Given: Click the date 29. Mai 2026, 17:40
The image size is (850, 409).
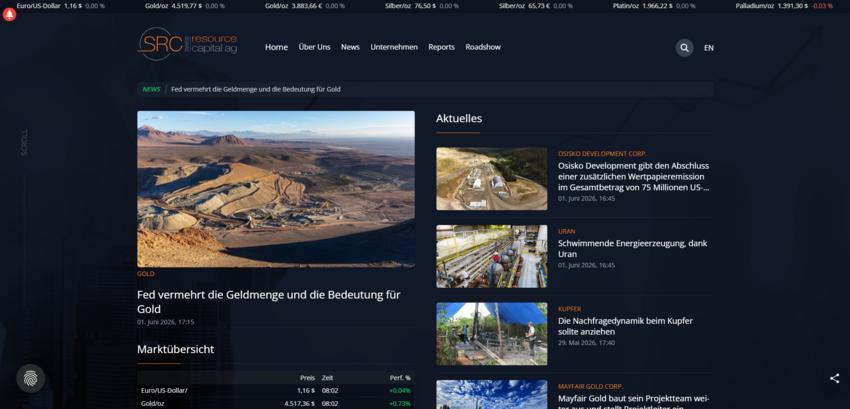Looking at the screenshot, I should 587,343.
